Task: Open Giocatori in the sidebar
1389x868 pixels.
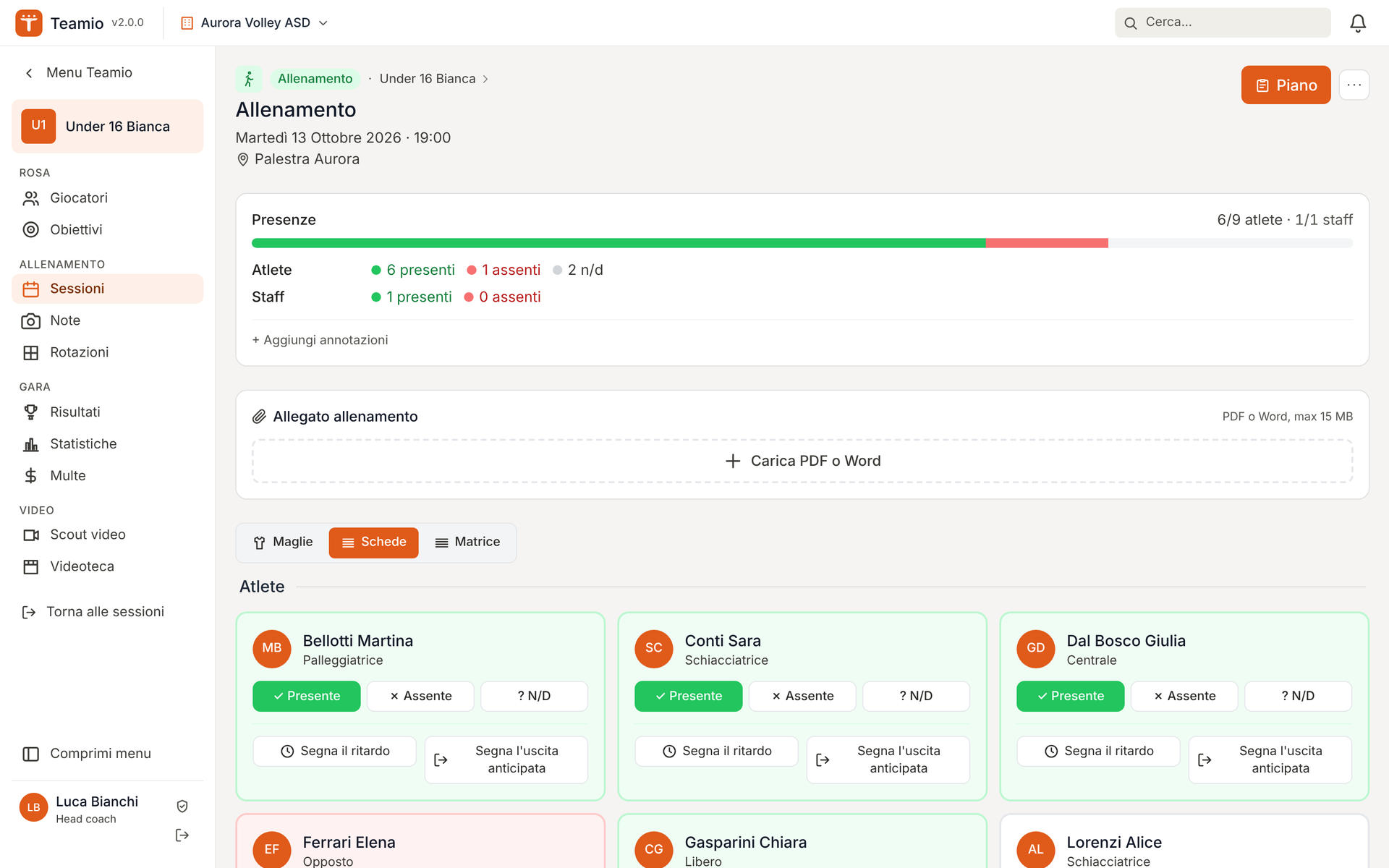Action: [x=107, y=198]
